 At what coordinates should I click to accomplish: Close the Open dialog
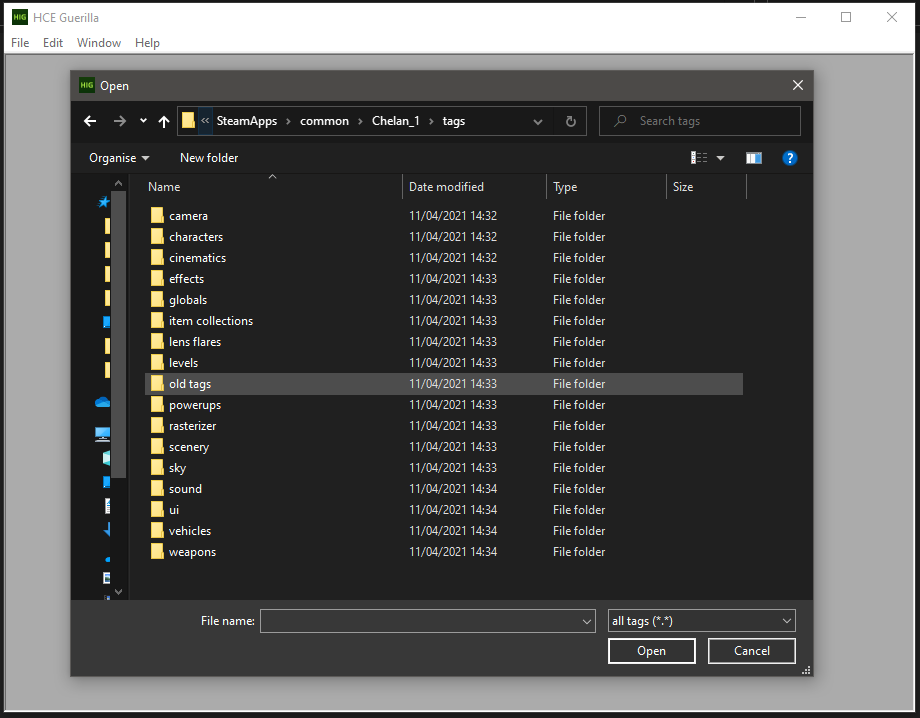(798, 86)
